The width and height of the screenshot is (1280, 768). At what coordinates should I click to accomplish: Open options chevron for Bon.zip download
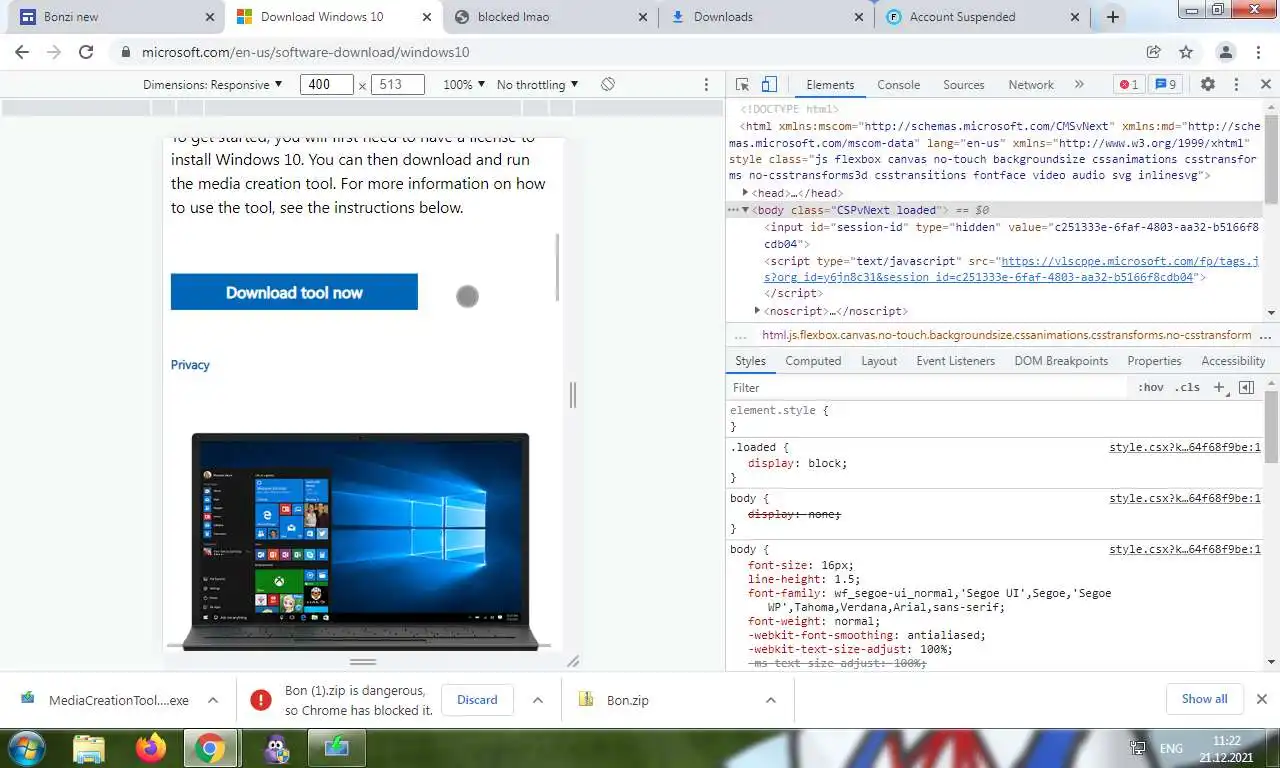[770, 700]
